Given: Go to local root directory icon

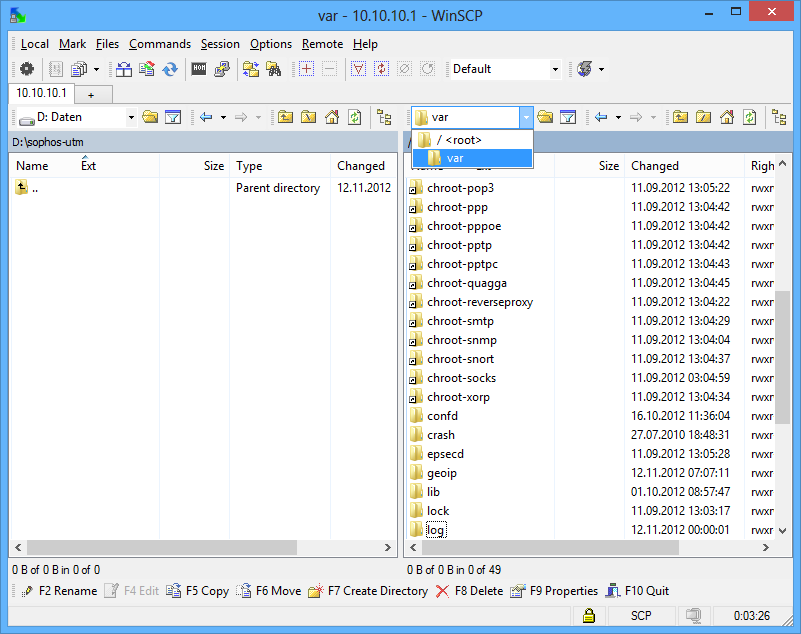Looking at the screenshot, I should 308,117.
